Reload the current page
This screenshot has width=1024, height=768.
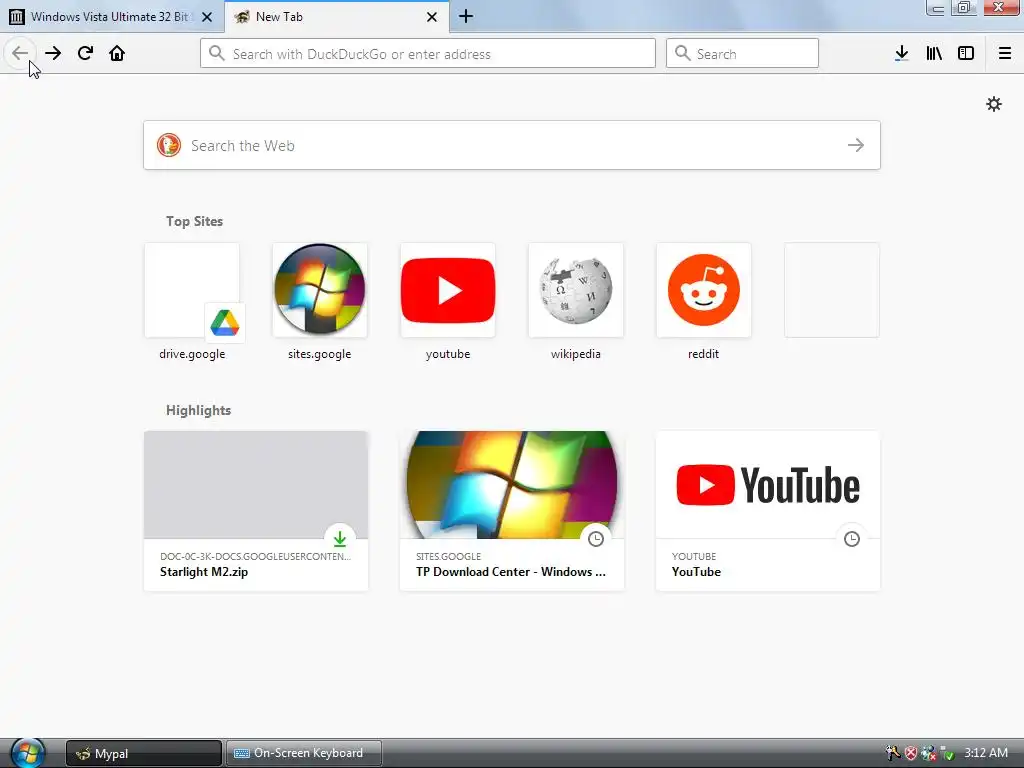click(x=85, y=53)
